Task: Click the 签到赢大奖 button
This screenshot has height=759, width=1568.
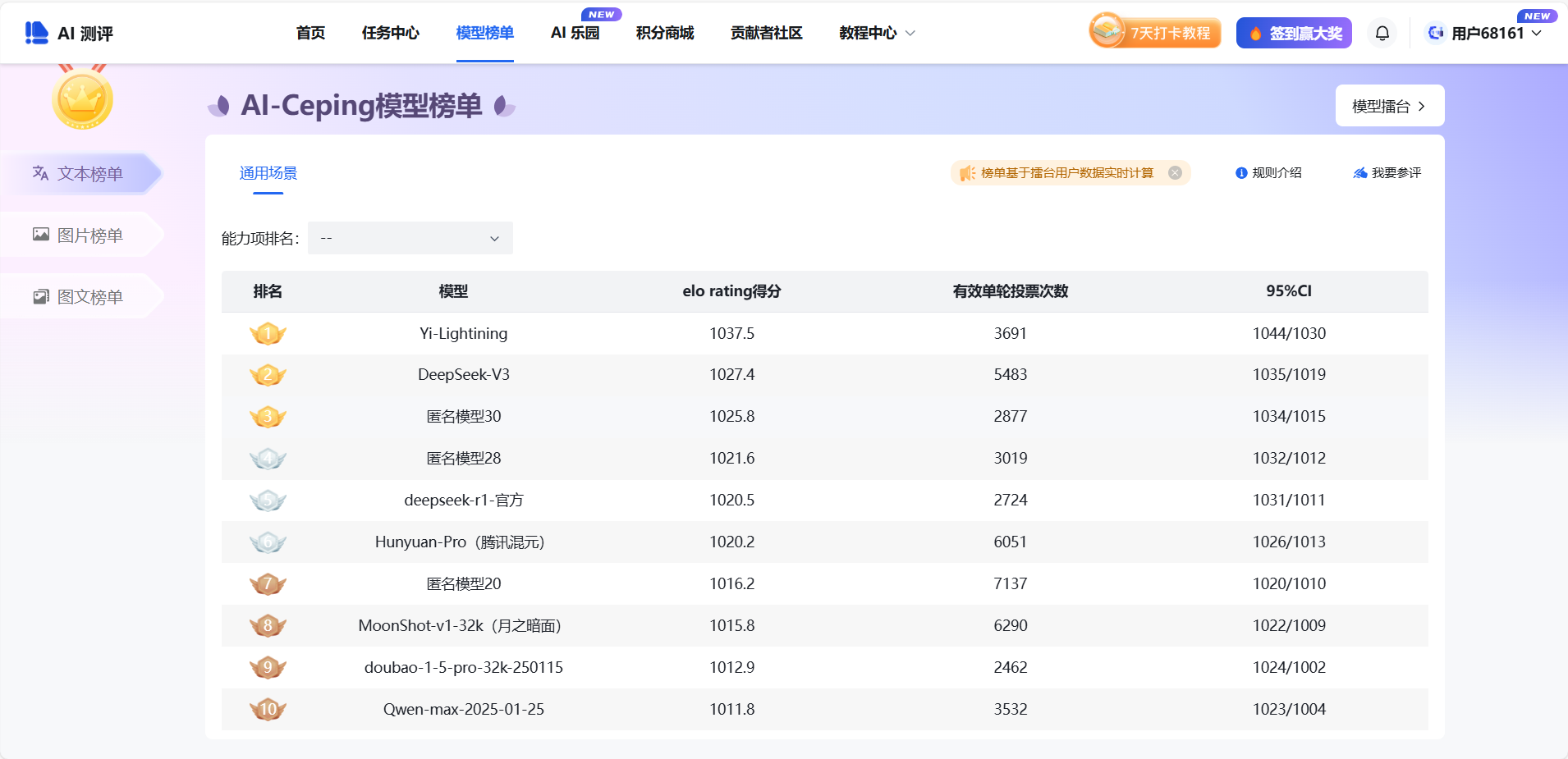Action: click(x=1294, y=33)
